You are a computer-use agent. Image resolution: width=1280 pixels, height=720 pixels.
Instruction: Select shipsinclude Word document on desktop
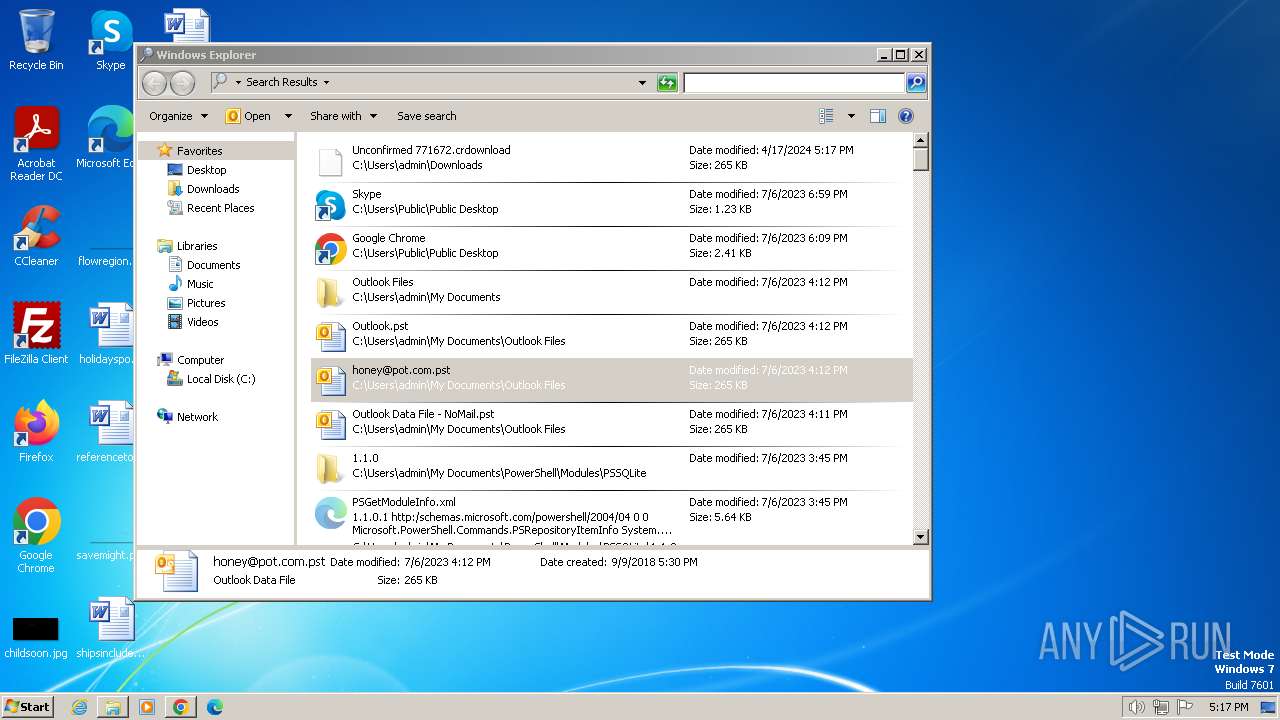point(110,628)
